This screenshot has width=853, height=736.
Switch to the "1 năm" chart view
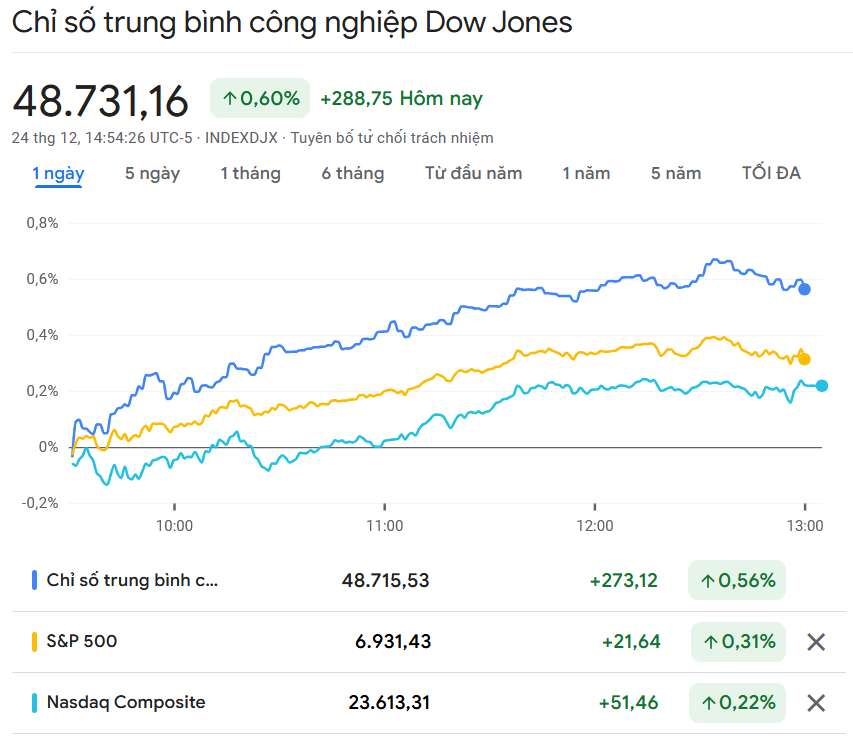585,173
